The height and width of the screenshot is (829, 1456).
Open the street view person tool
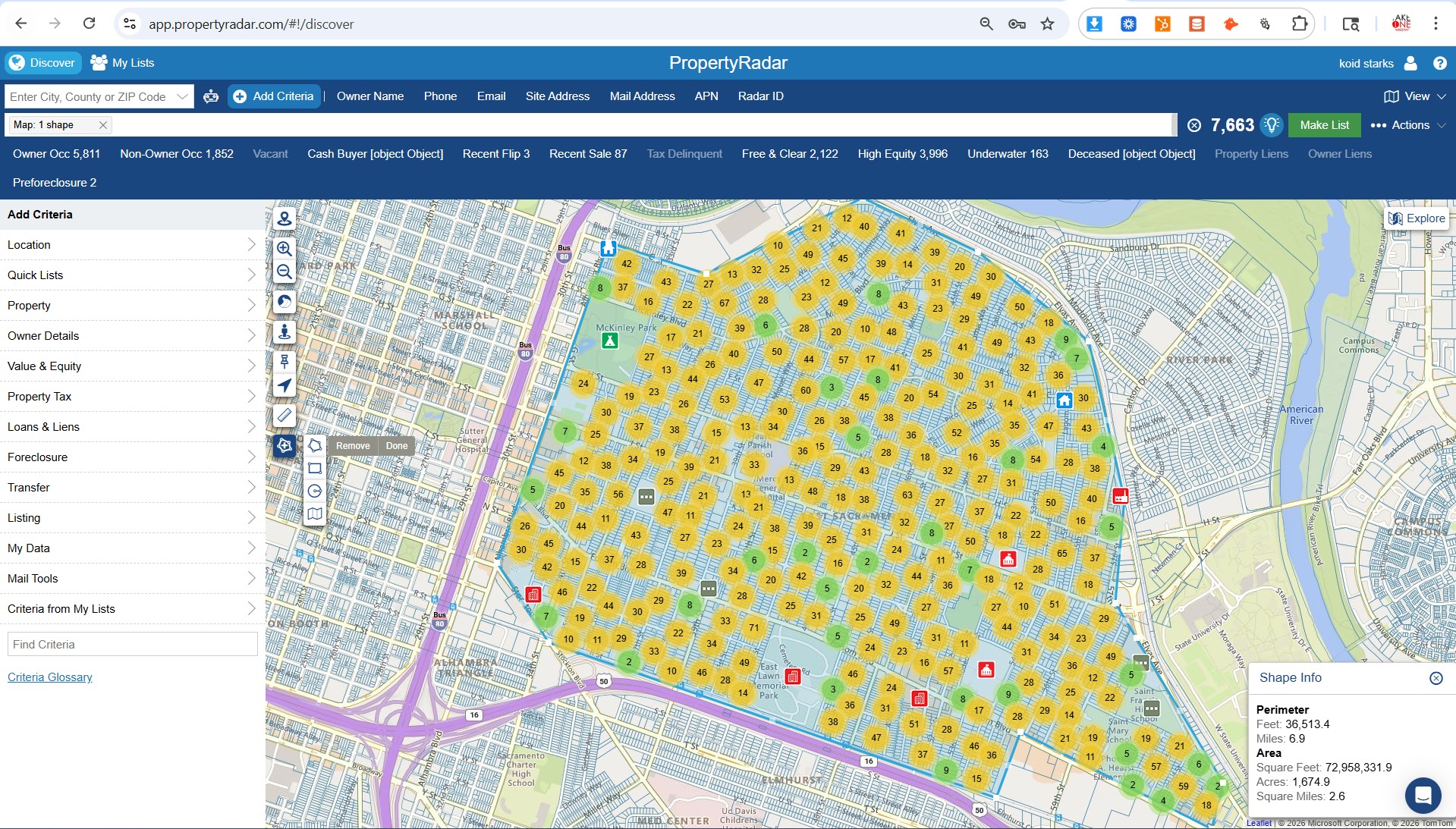click(285, 332)
